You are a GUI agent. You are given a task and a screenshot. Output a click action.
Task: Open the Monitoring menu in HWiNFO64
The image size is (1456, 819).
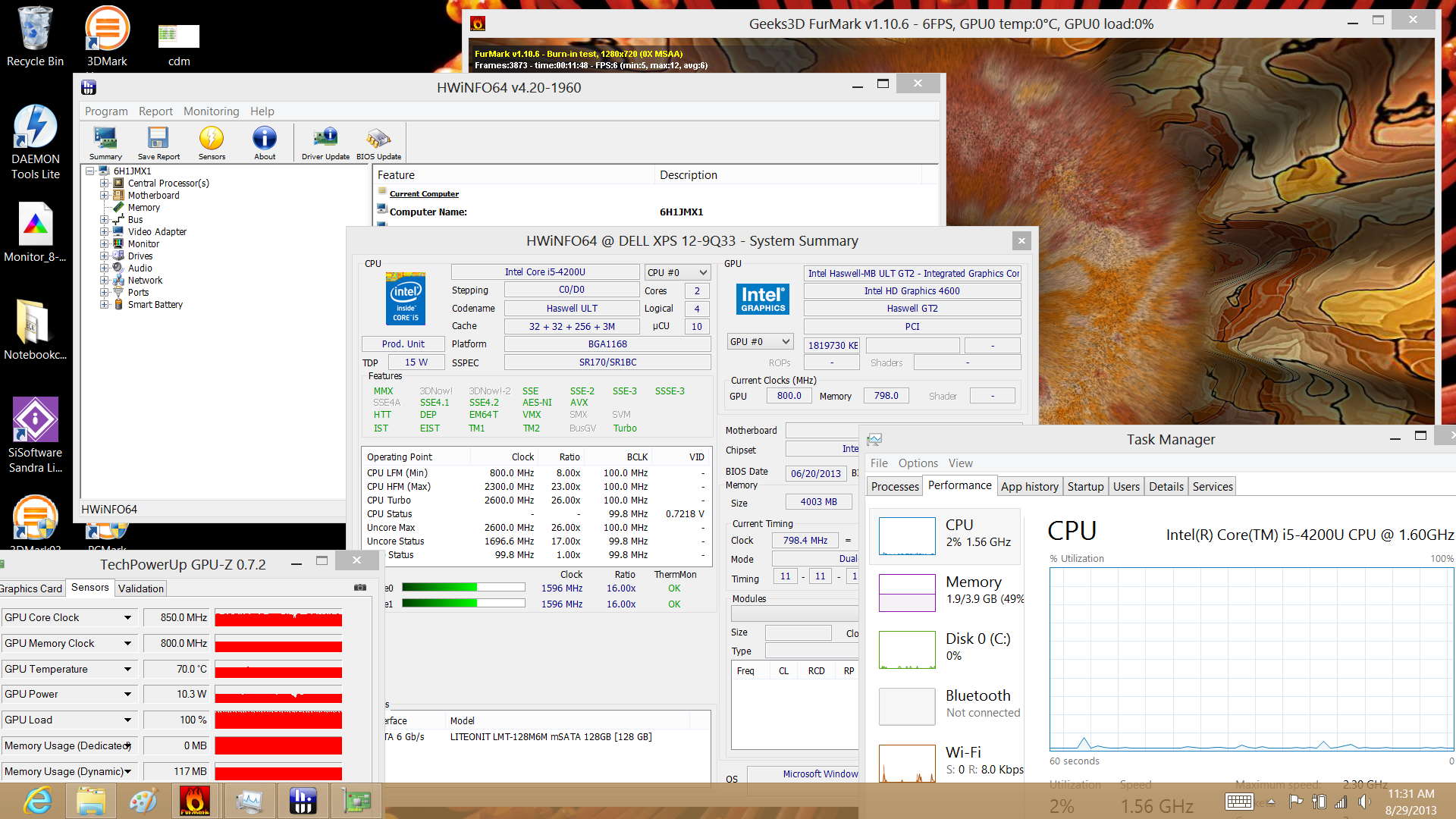point(211,111)
